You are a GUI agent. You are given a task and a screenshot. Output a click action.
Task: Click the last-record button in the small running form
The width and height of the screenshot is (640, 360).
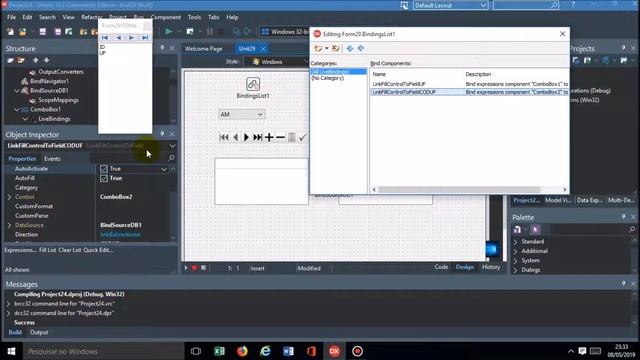pos(145,38)
